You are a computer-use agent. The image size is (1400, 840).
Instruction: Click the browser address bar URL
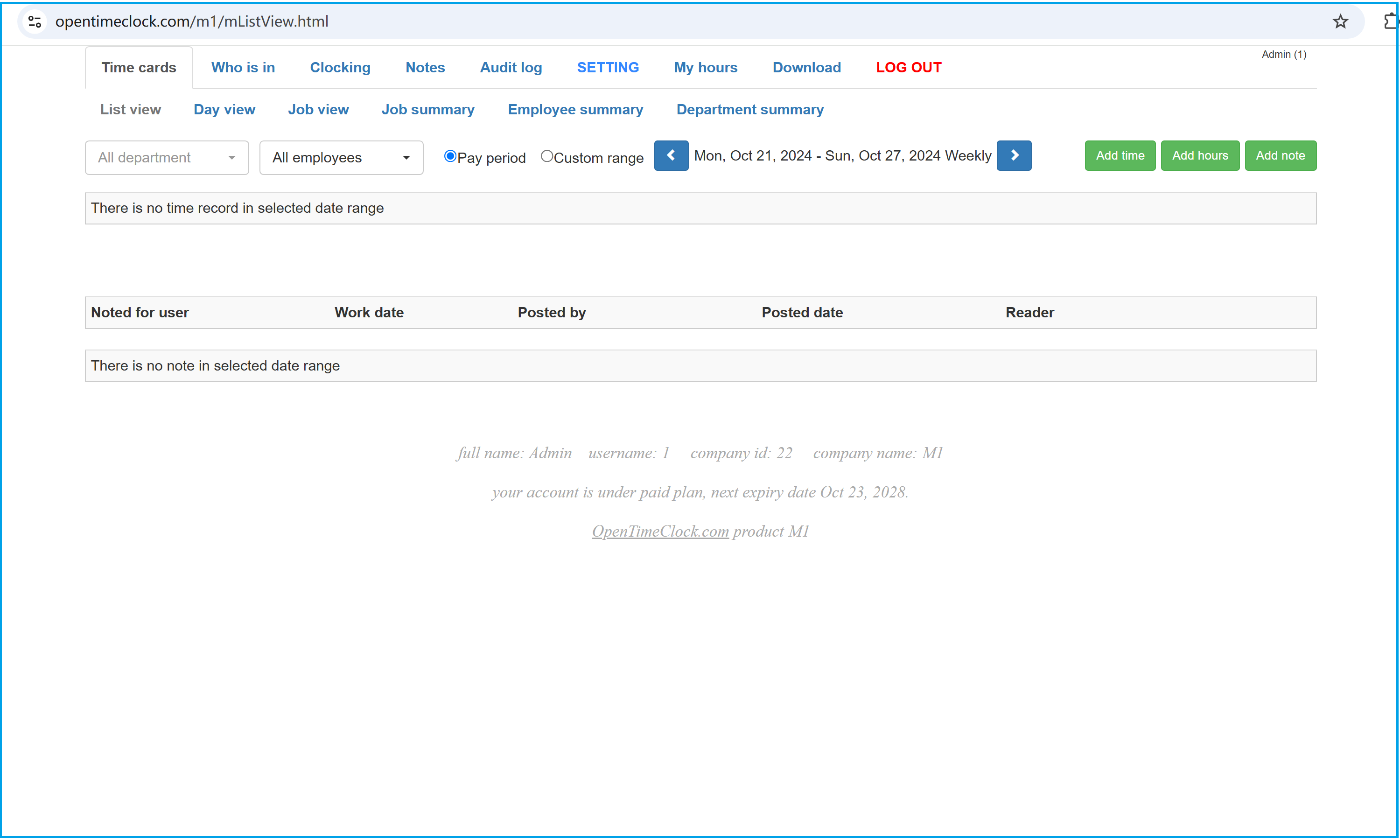click(x=192, y=21)
